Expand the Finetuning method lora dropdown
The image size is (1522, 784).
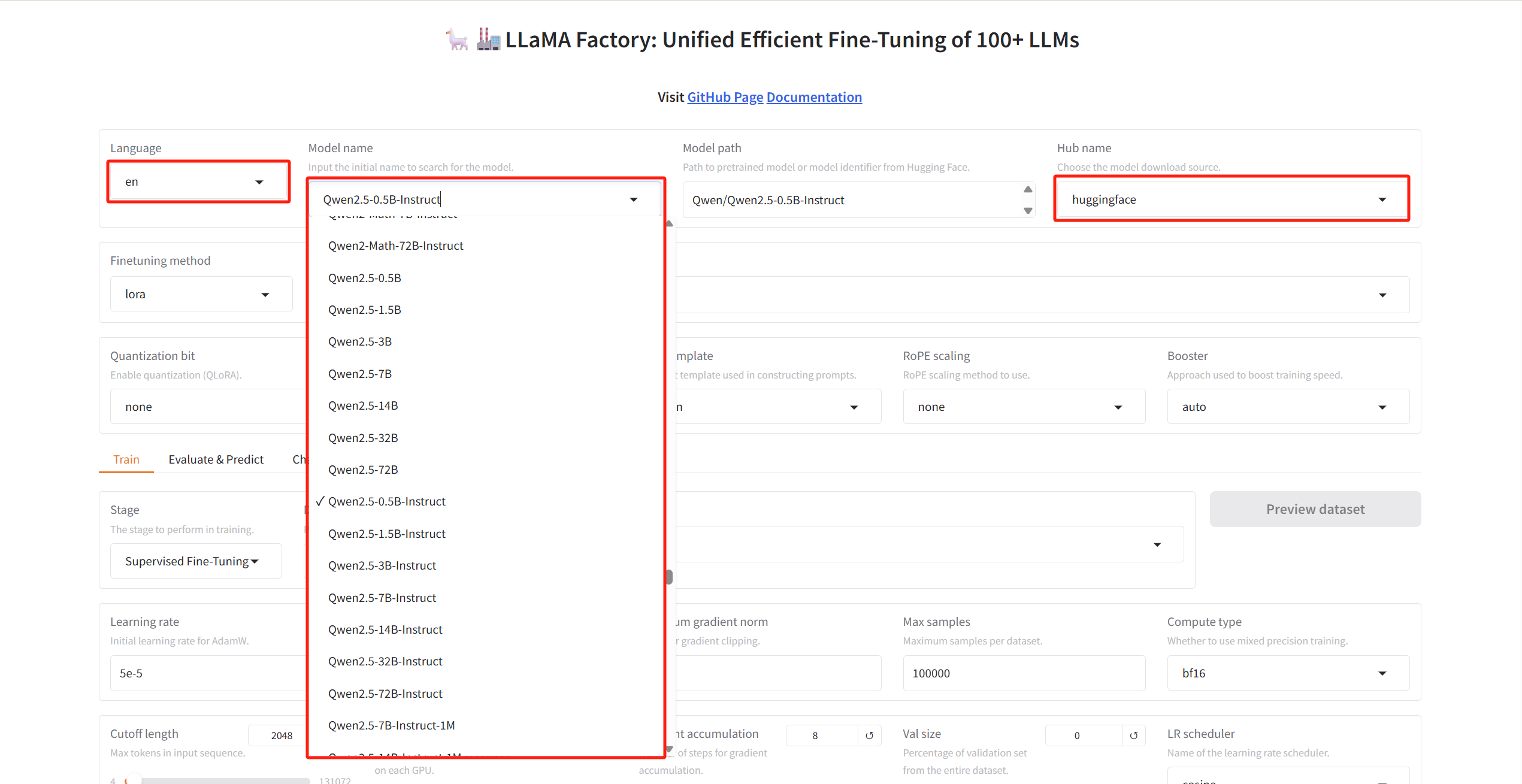pos(201,294)
